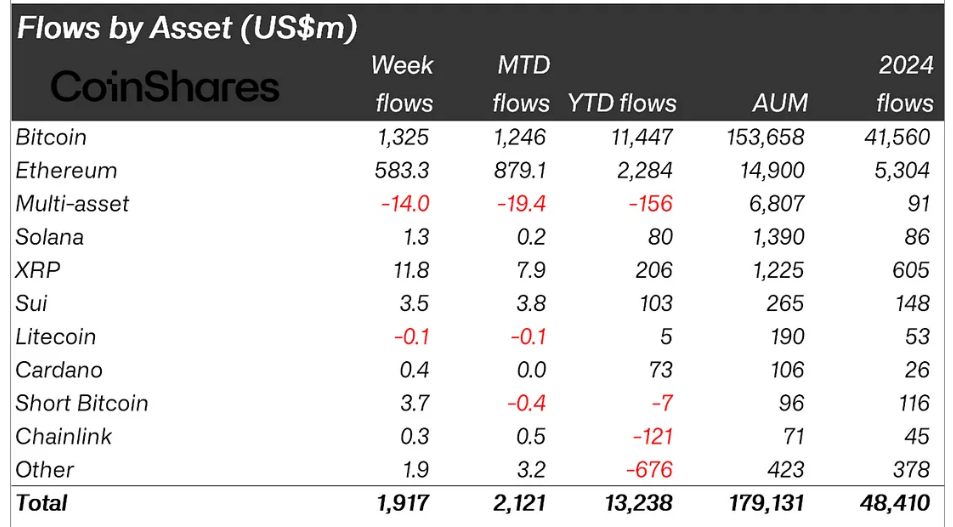Screen dimensions: 953x527
Task: Click the Chainlink row label
Action: [x=63, y=436]
